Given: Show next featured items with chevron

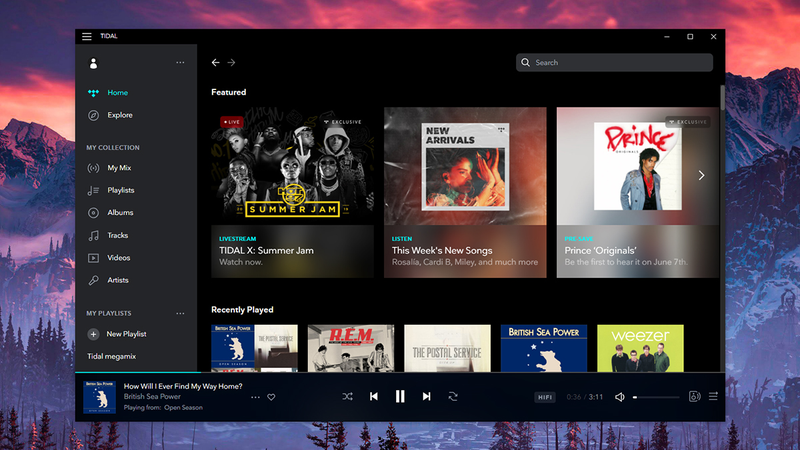Looking at the screenshot, I should point(702,176).
